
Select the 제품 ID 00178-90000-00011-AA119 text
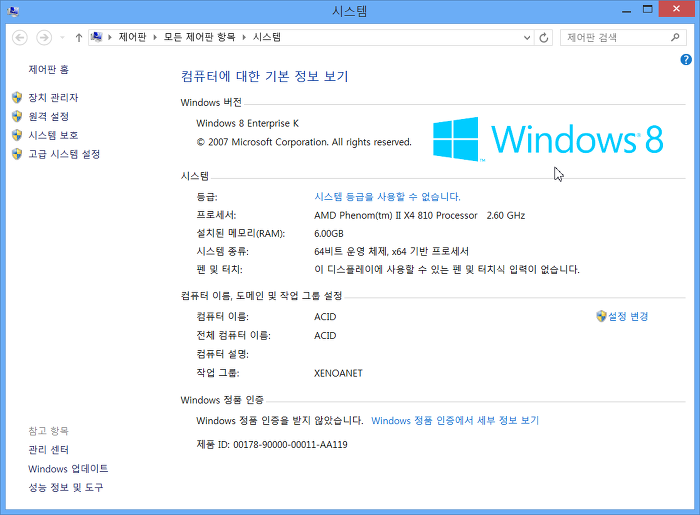[x=272, y=444]
